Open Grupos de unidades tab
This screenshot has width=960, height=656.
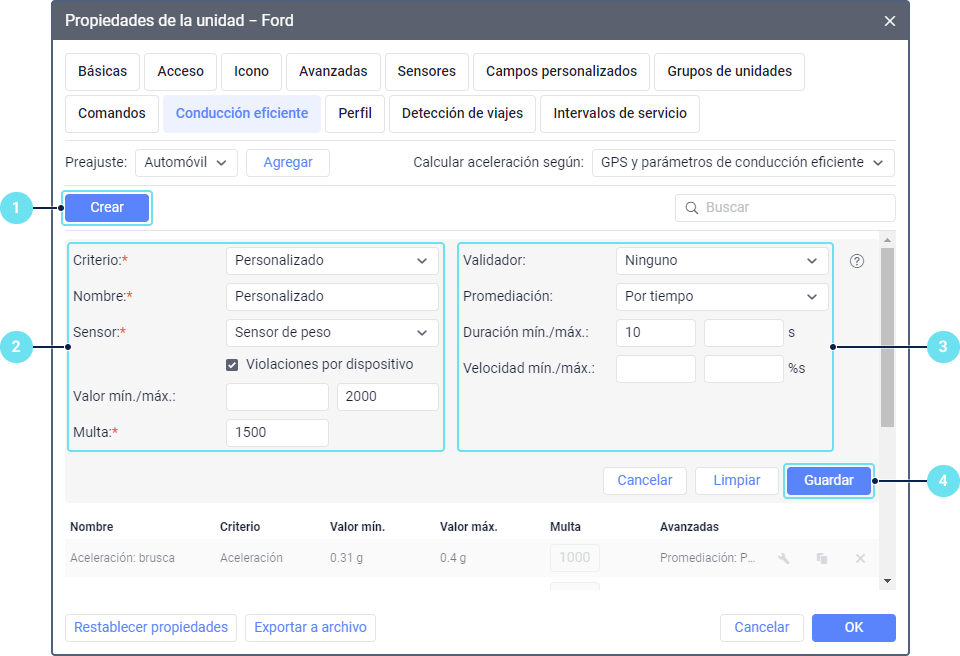729,72
